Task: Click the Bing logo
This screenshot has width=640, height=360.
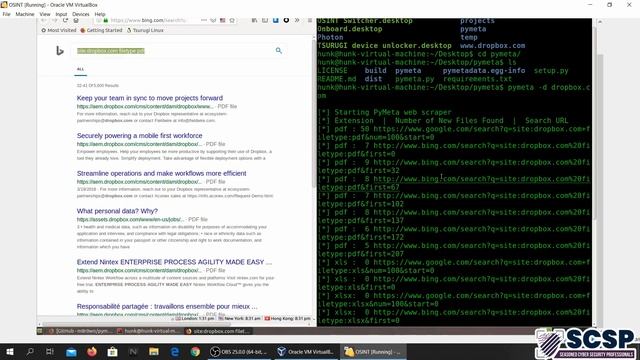Action: [x=60, y=51]
